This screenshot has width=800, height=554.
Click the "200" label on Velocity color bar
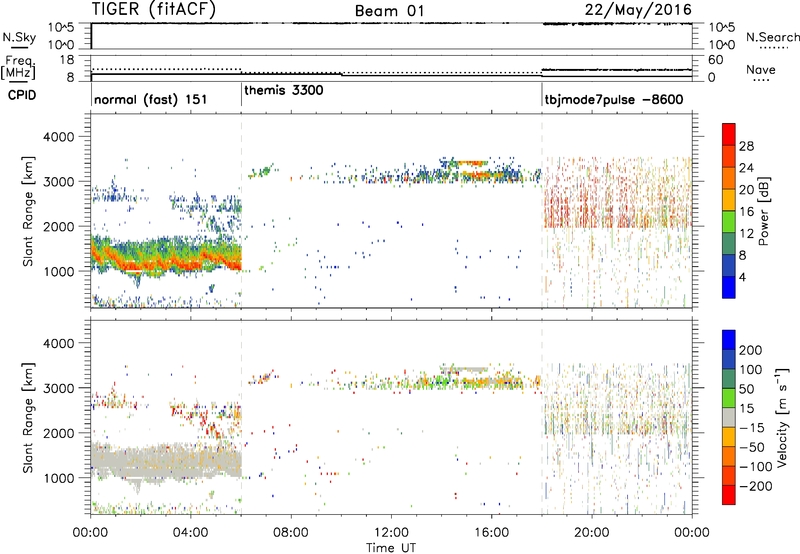(x=751, y=350)
